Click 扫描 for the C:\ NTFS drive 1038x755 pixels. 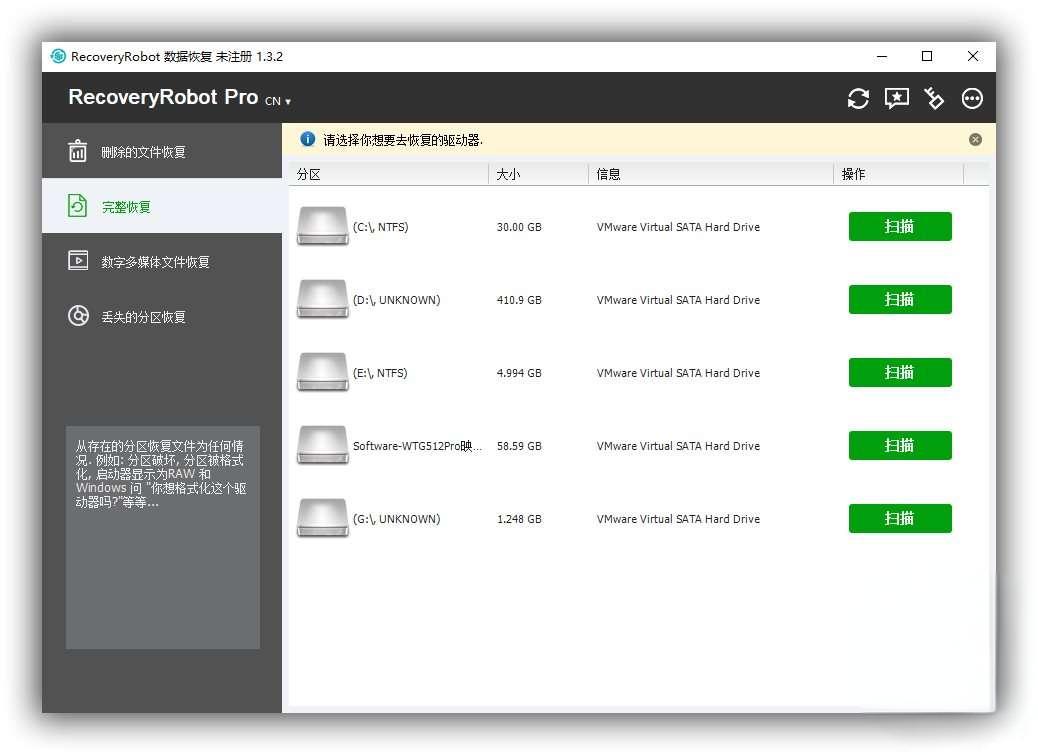coord(900,226)
